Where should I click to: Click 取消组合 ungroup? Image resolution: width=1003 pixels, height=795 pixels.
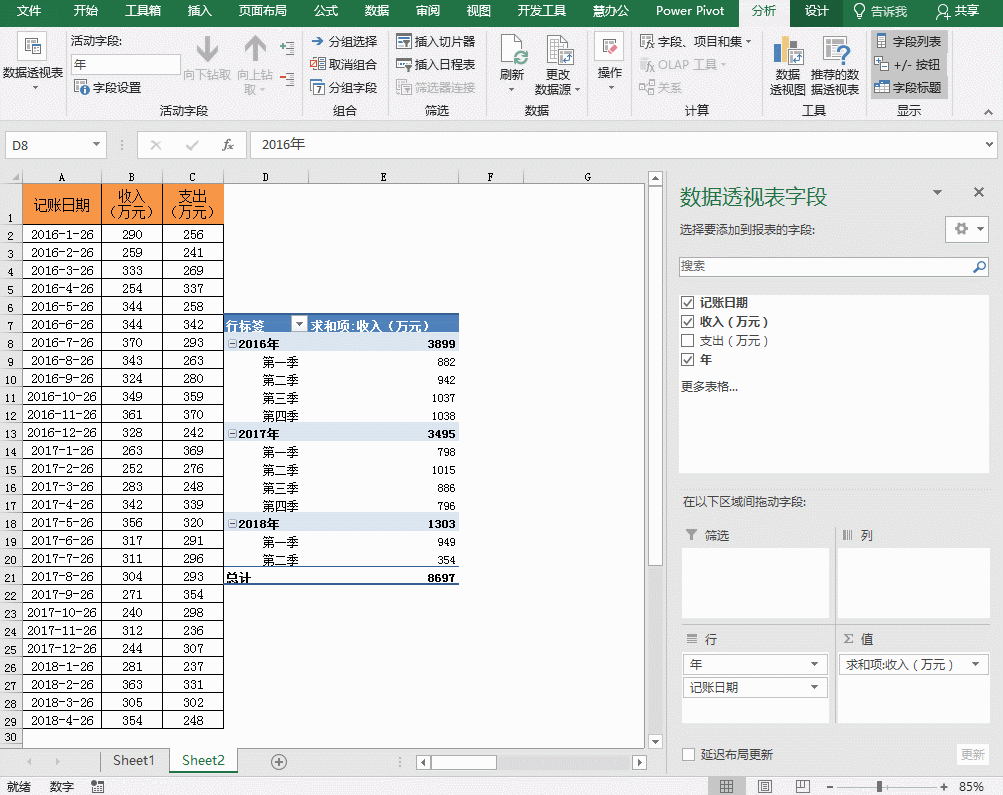[x=344, y=65]
